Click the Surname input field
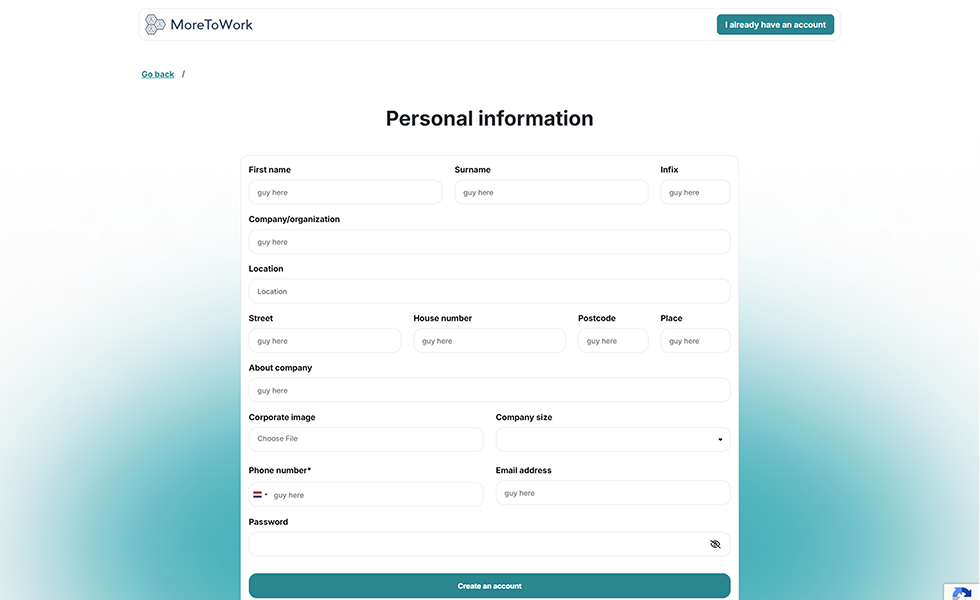Screen dimensions: 980x600 (x=551, y=191)
